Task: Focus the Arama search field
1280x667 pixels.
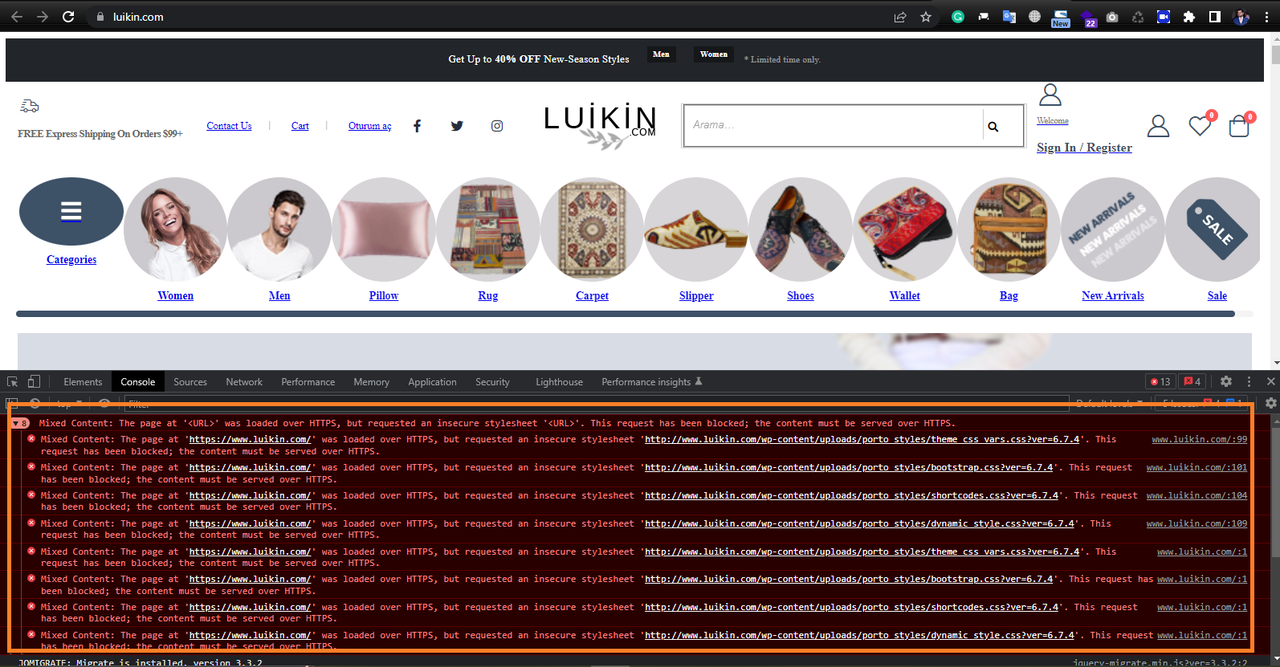Action: pyautogui.click(x=834, y=126)
